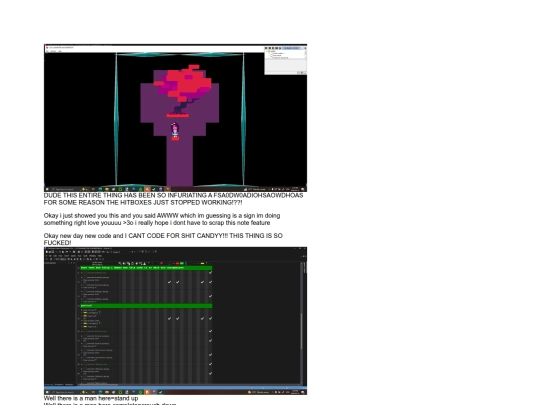540x405 pixels.
Task: Click the magnifier icon in the event editor header
Action: pyautogui.click(x=120, y=263)
